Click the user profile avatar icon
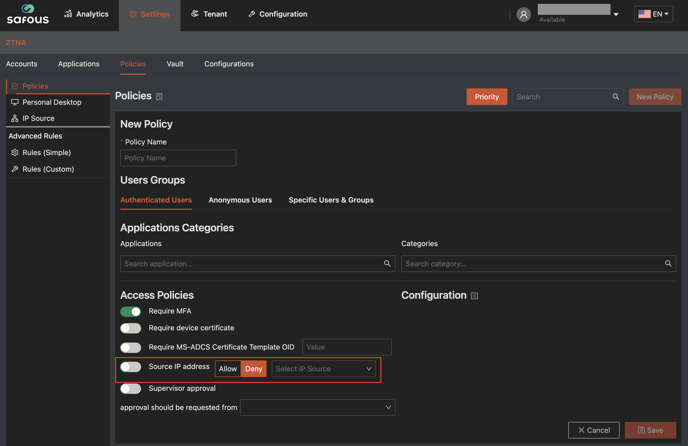Viewport: 688px width, 446px height. pyautogui.click(x=523, y=14)
